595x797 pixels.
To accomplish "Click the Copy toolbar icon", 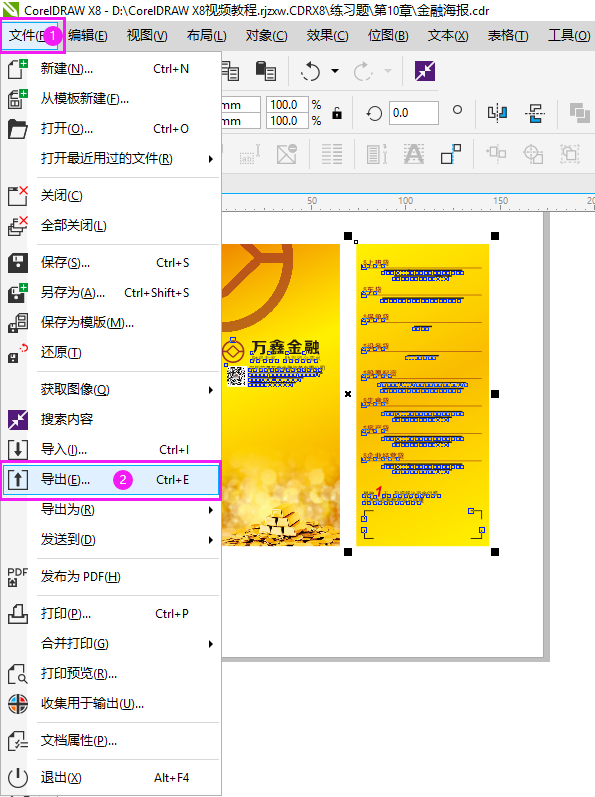I will (x=231, y=71).
